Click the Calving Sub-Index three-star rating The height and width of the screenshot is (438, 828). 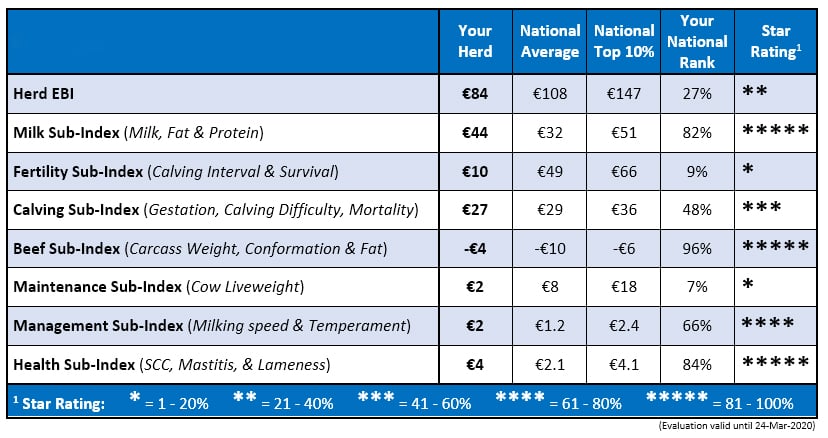pyautogui.click(x=761, y=208)
